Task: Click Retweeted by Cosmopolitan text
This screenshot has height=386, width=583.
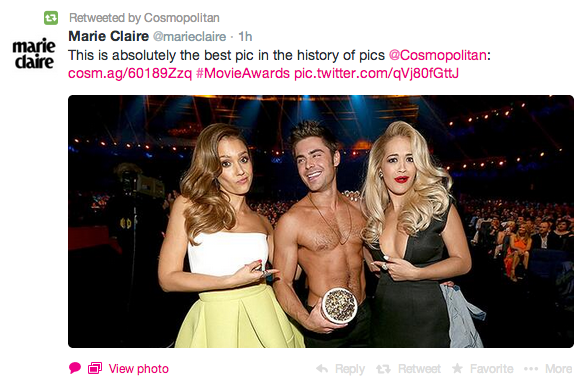Action: [144, 17]
